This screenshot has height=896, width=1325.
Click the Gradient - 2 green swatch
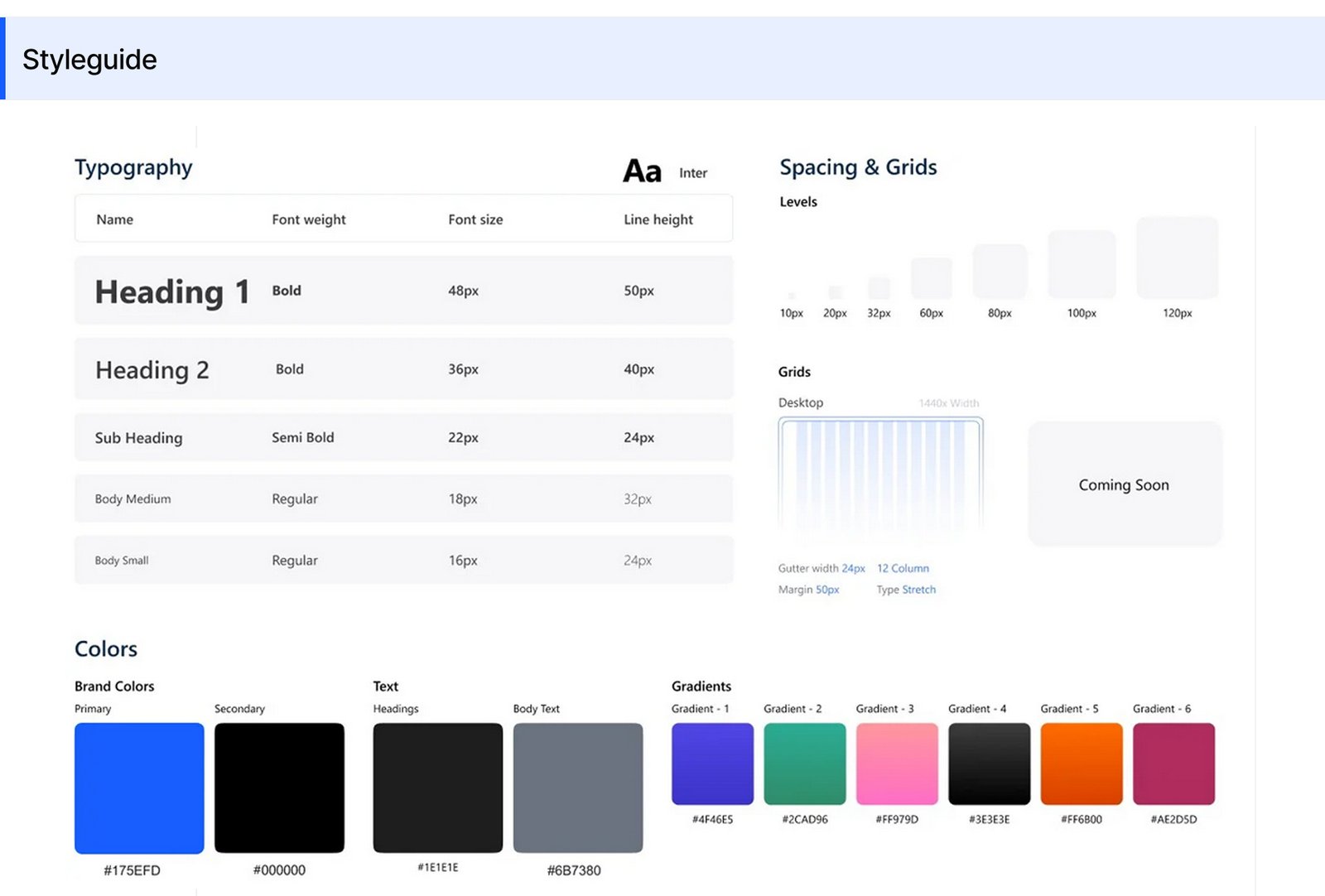click(x=804, y=764)
